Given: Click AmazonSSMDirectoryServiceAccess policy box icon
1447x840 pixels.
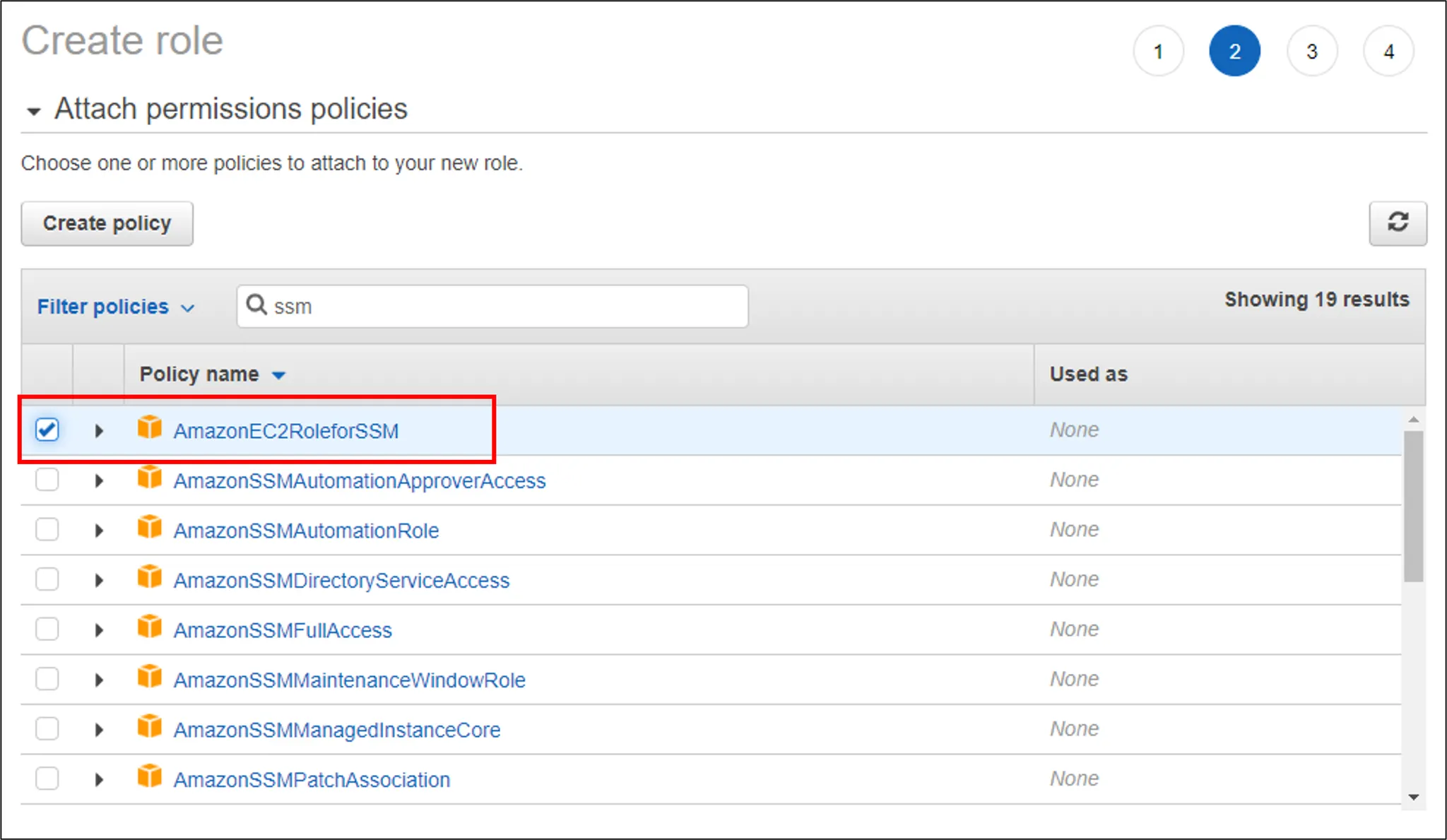Looking at the screenshot, I should tap(150, 578).
